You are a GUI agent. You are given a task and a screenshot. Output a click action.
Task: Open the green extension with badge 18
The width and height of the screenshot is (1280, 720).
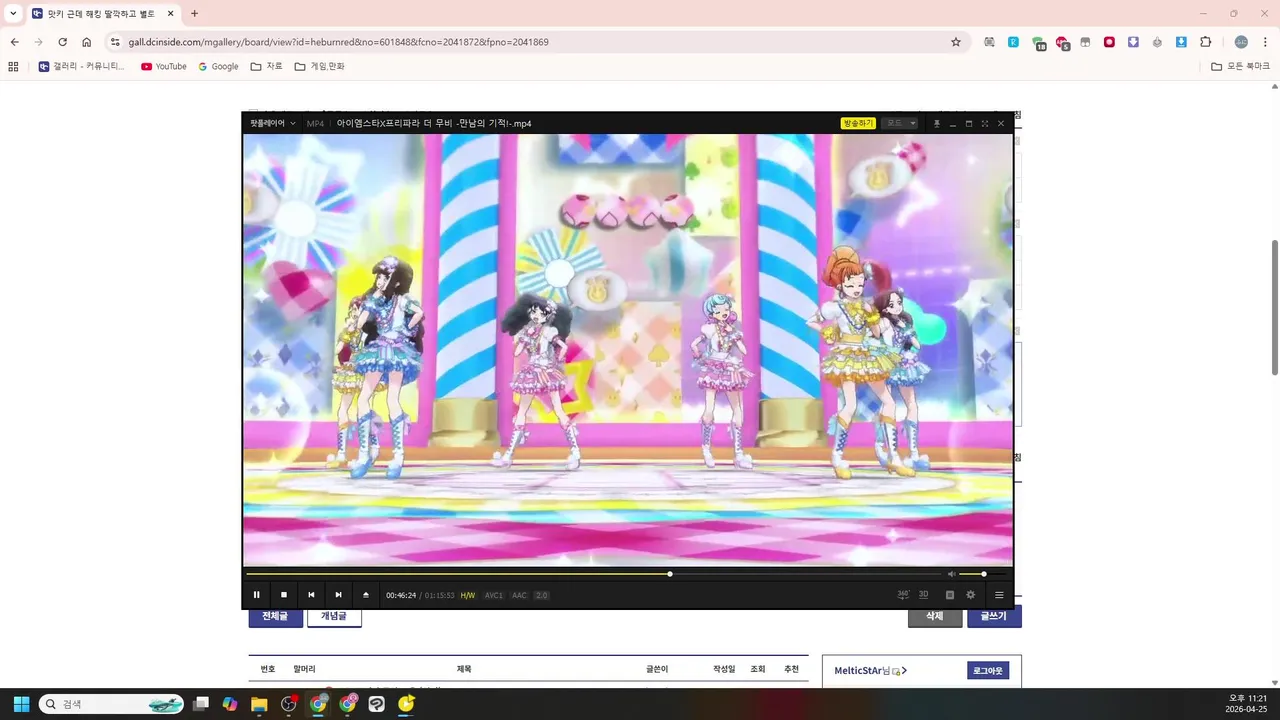click(1038, 43)
